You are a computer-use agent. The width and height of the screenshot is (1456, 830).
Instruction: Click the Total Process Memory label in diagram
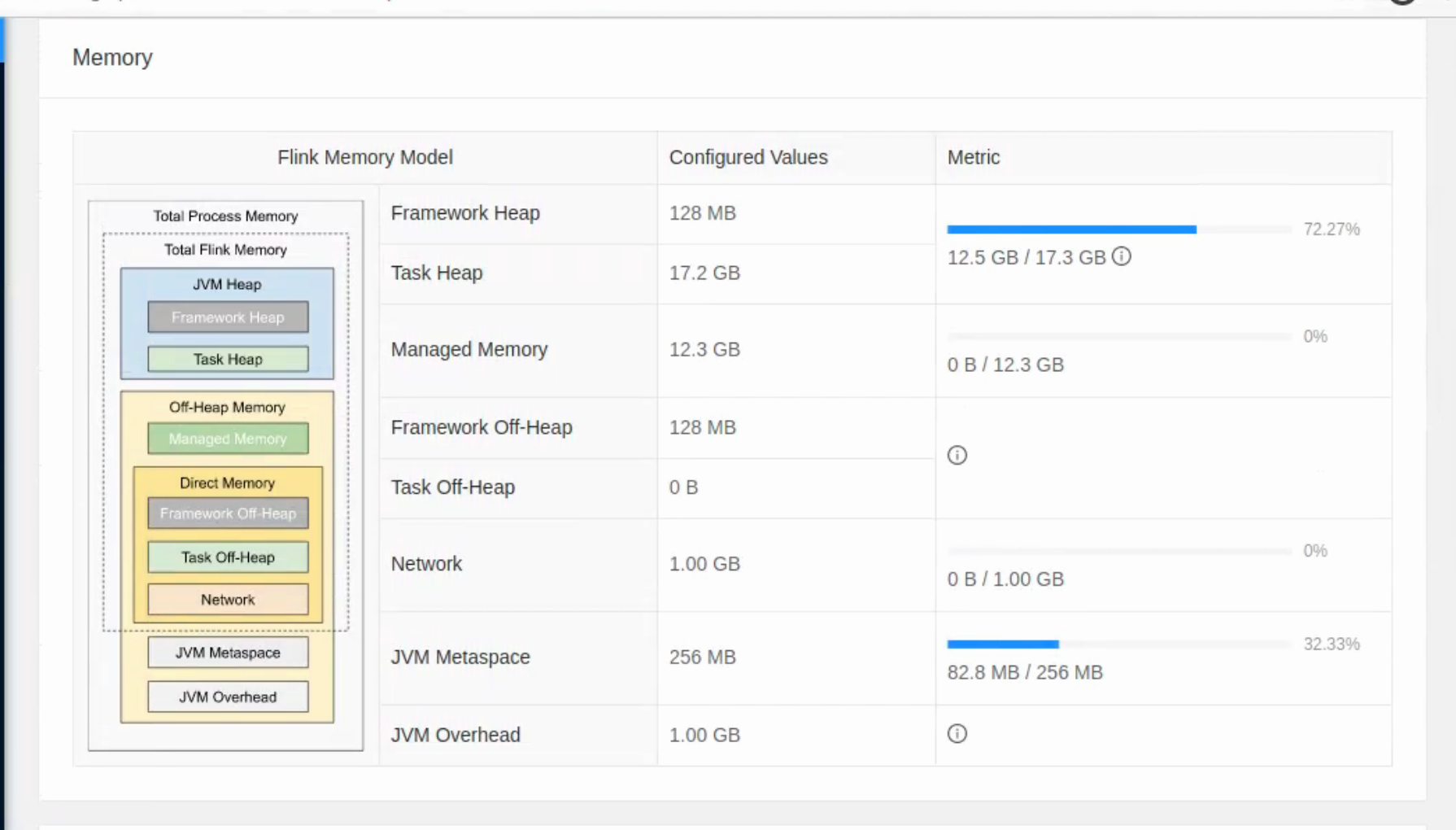point(225,216)
